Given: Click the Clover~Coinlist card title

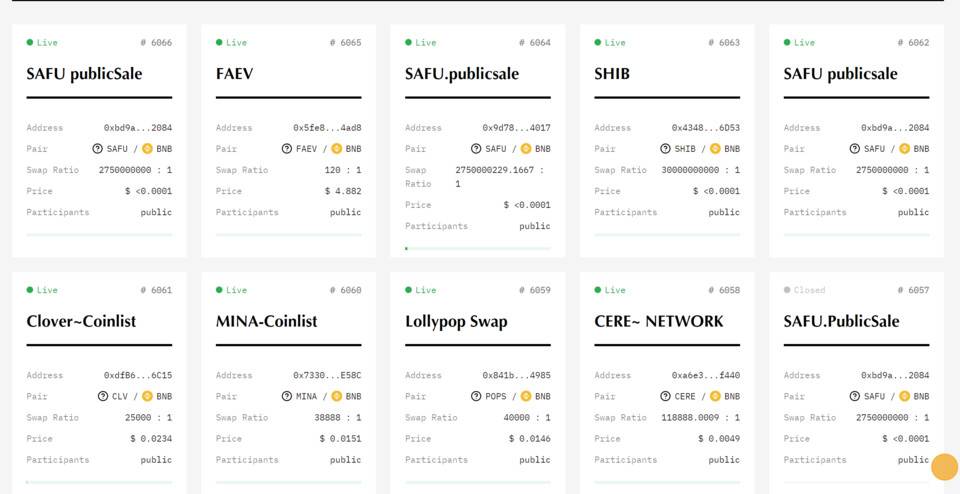Looking at the screenshot, I should [x=81, y=321].
